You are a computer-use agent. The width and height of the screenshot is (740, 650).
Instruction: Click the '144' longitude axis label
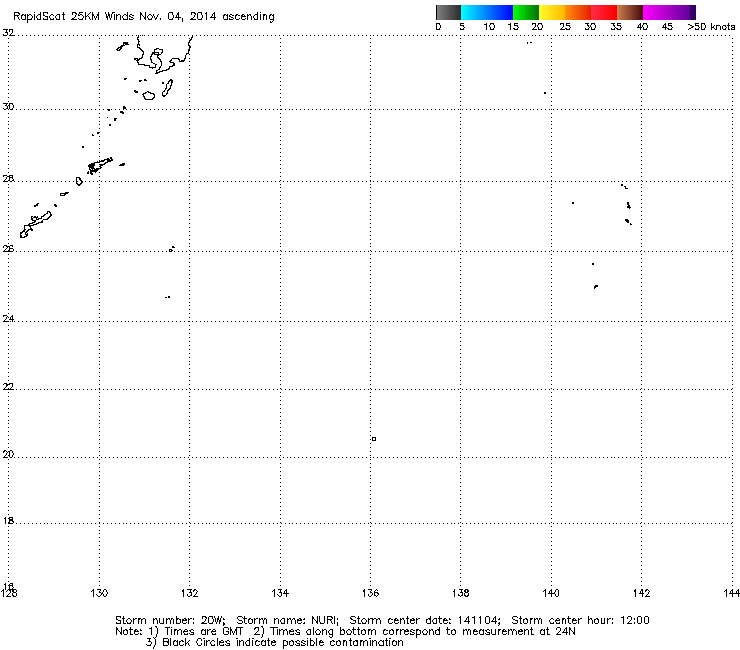point(731,593)
